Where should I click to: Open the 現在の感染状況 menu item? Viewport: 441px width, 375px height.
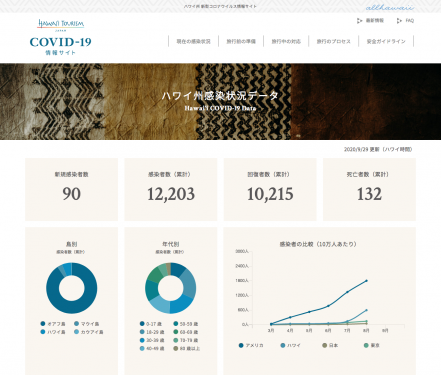pyautogui.click(x=193, y=41)
